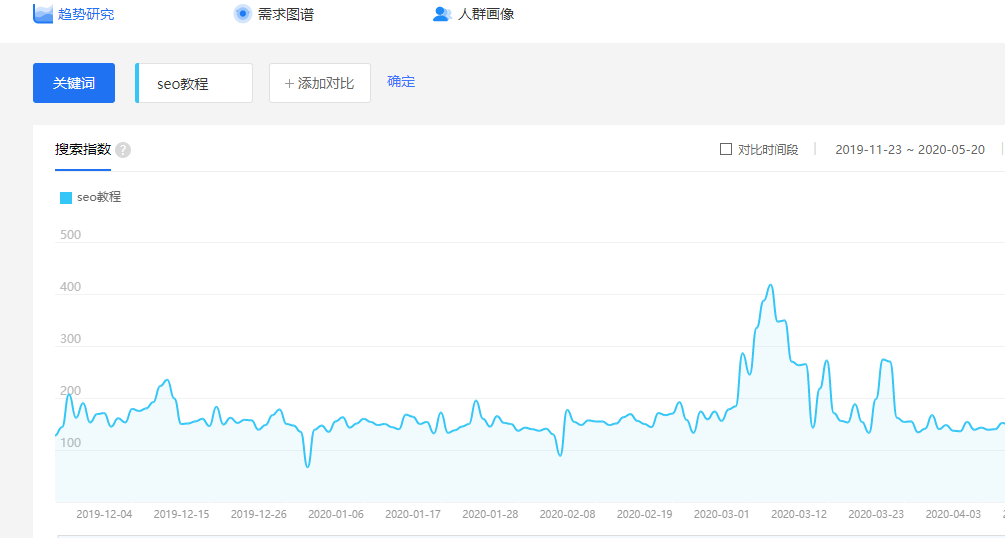Click the chart peak above 400 in March

point(770,285)
